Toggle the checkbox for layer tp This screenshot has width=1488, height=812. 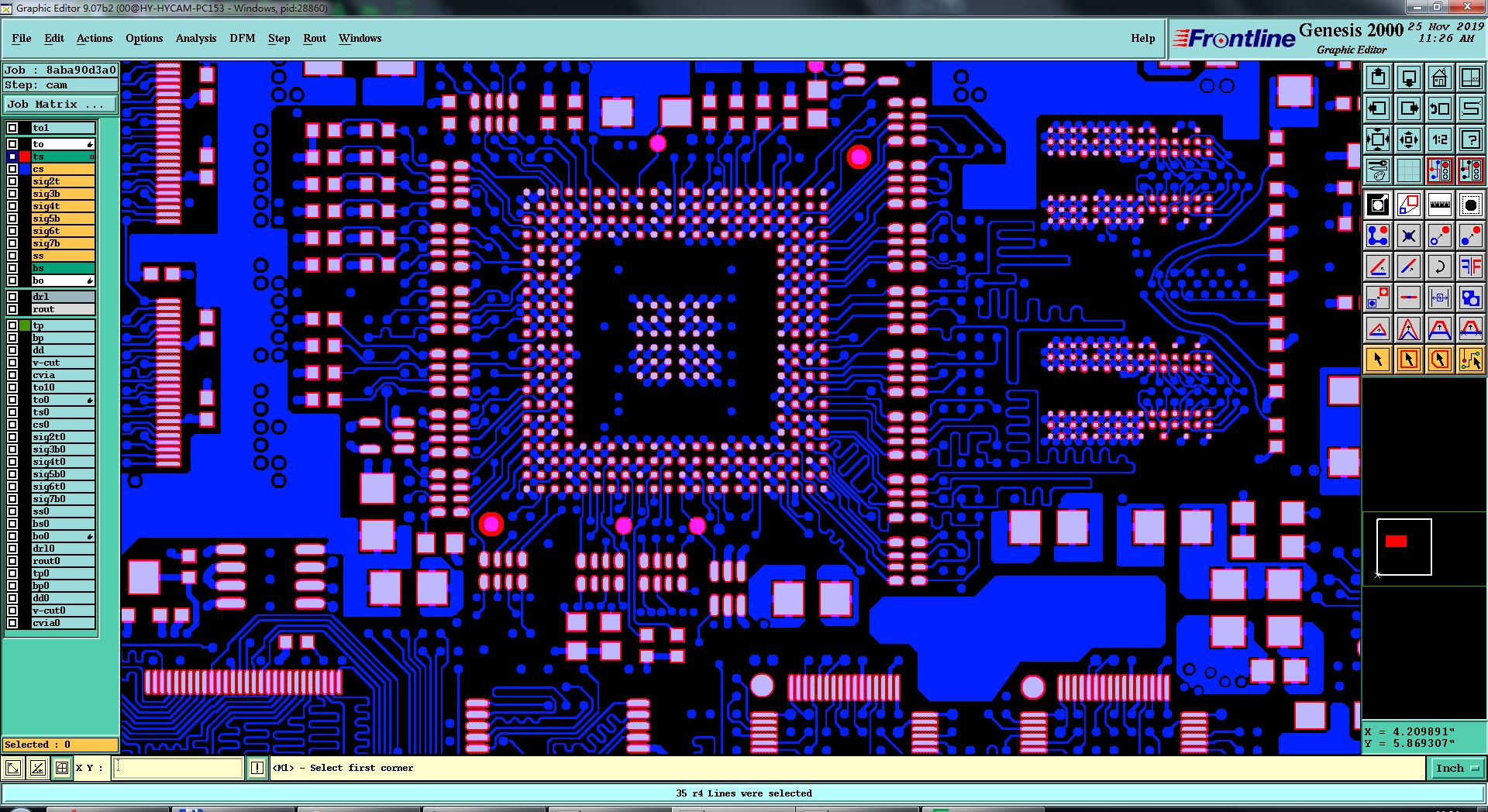(x=12, y=325)
